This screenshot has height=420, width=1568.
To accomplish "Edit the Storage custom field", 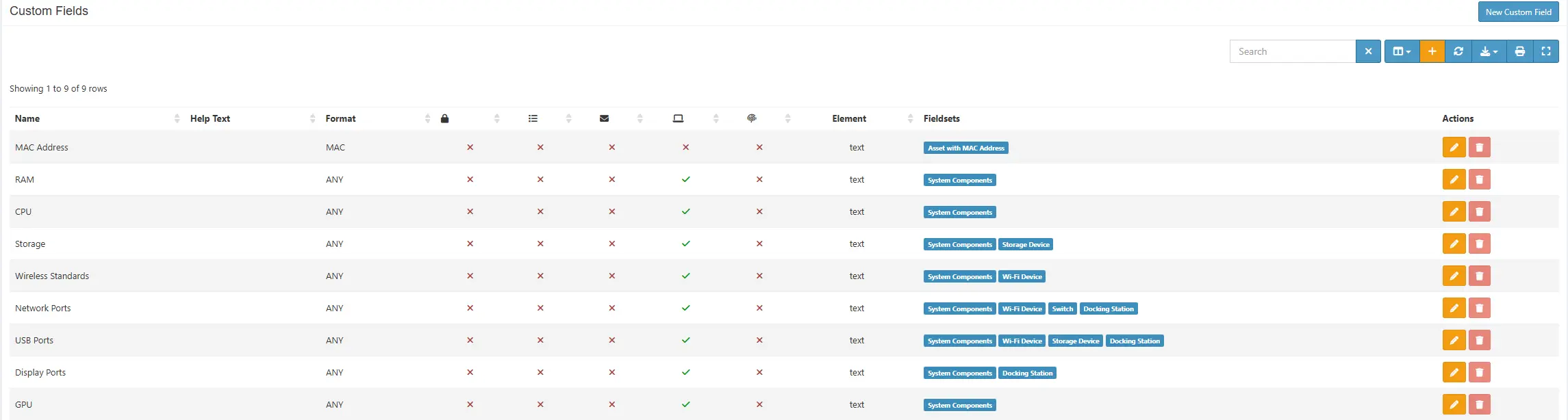I will [1454, 244].
